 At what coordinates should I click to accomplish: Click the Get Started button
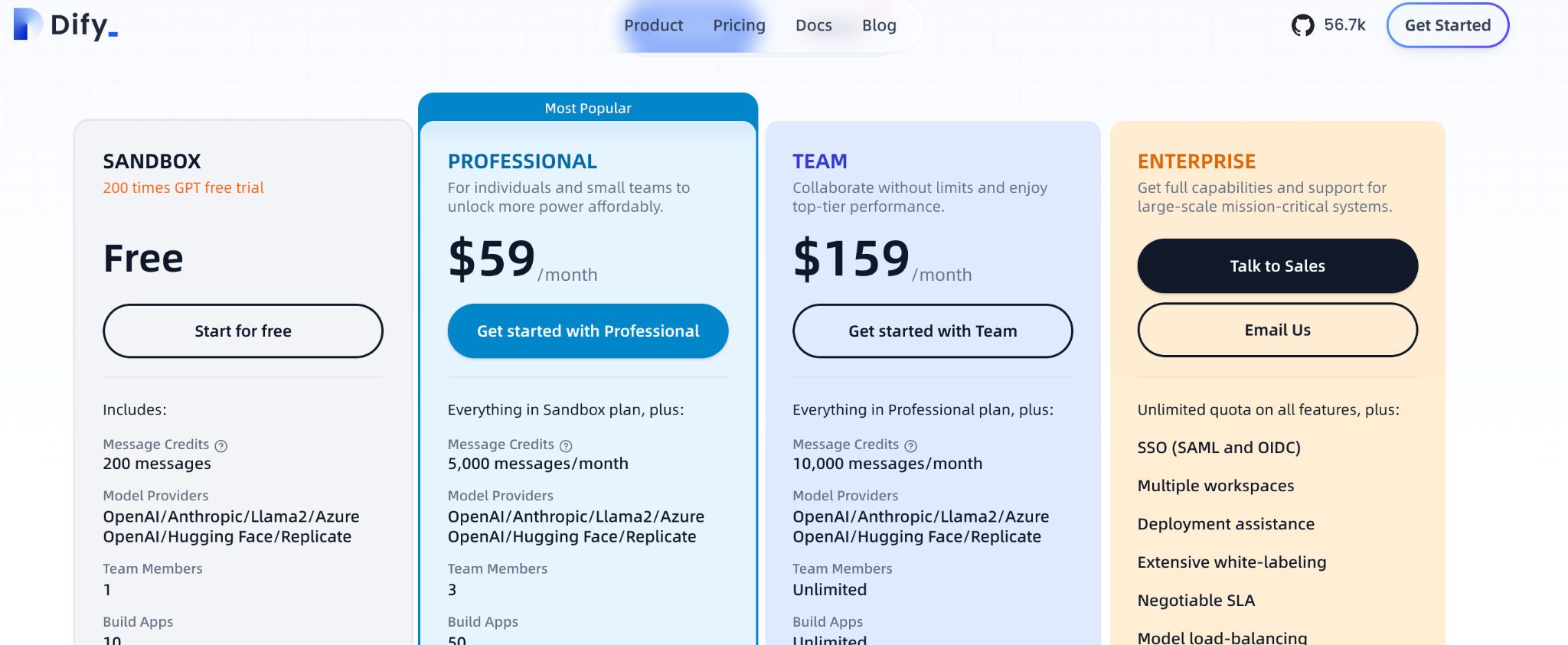click(1447, 25)
